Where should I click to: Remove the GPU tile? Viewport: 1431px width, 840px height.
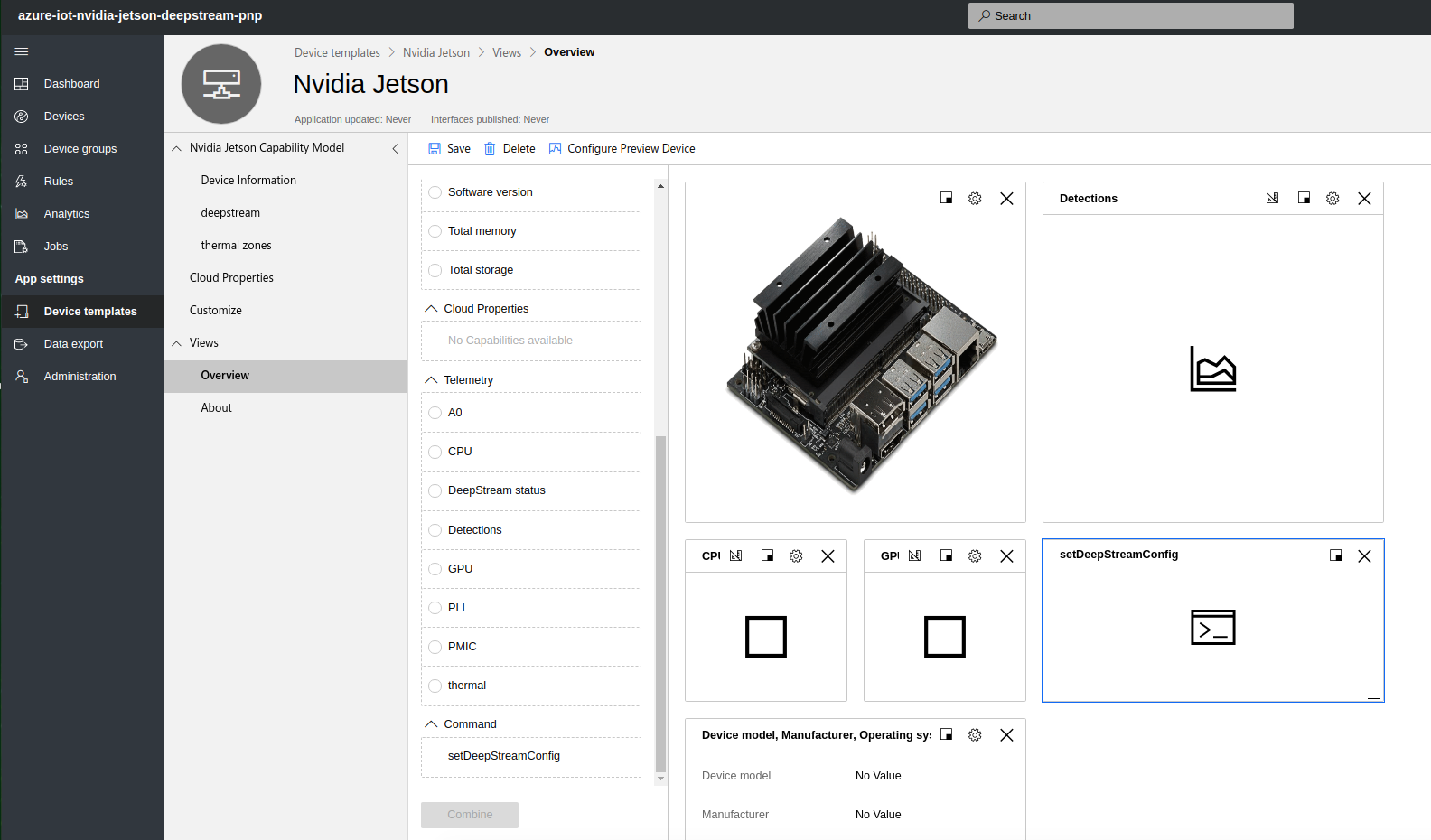tap(1006, 556)
